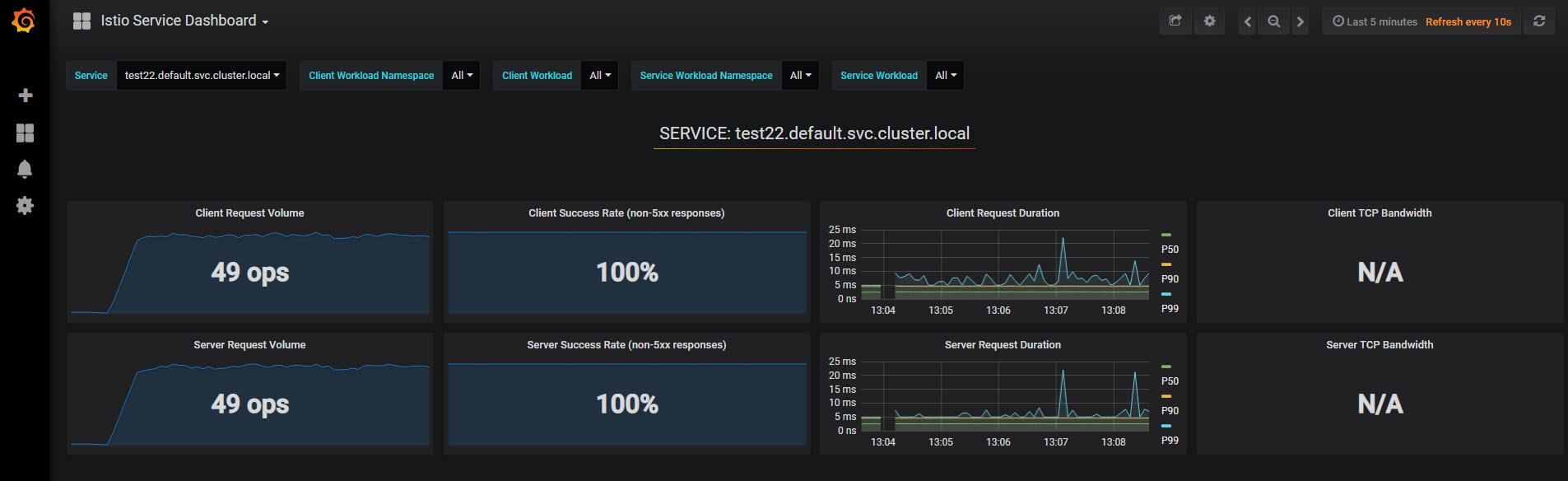This screenshot has width=1568, height=481.
Task: Zoom out time range magnifier icon
Action: point(1274,21)
